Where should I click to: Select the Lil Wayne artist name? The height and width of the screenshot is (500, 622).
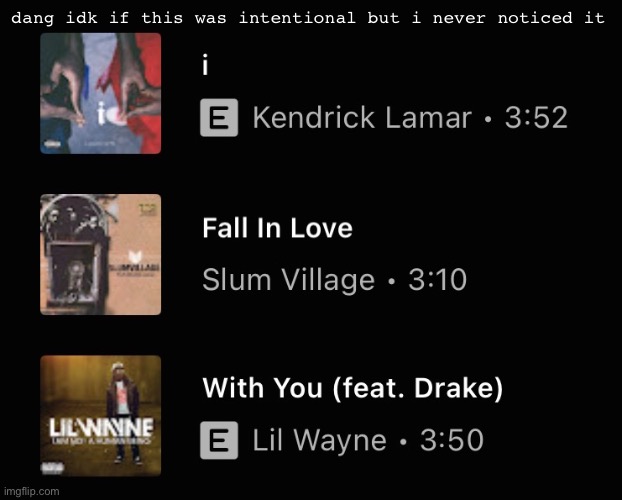pos(319,440)
